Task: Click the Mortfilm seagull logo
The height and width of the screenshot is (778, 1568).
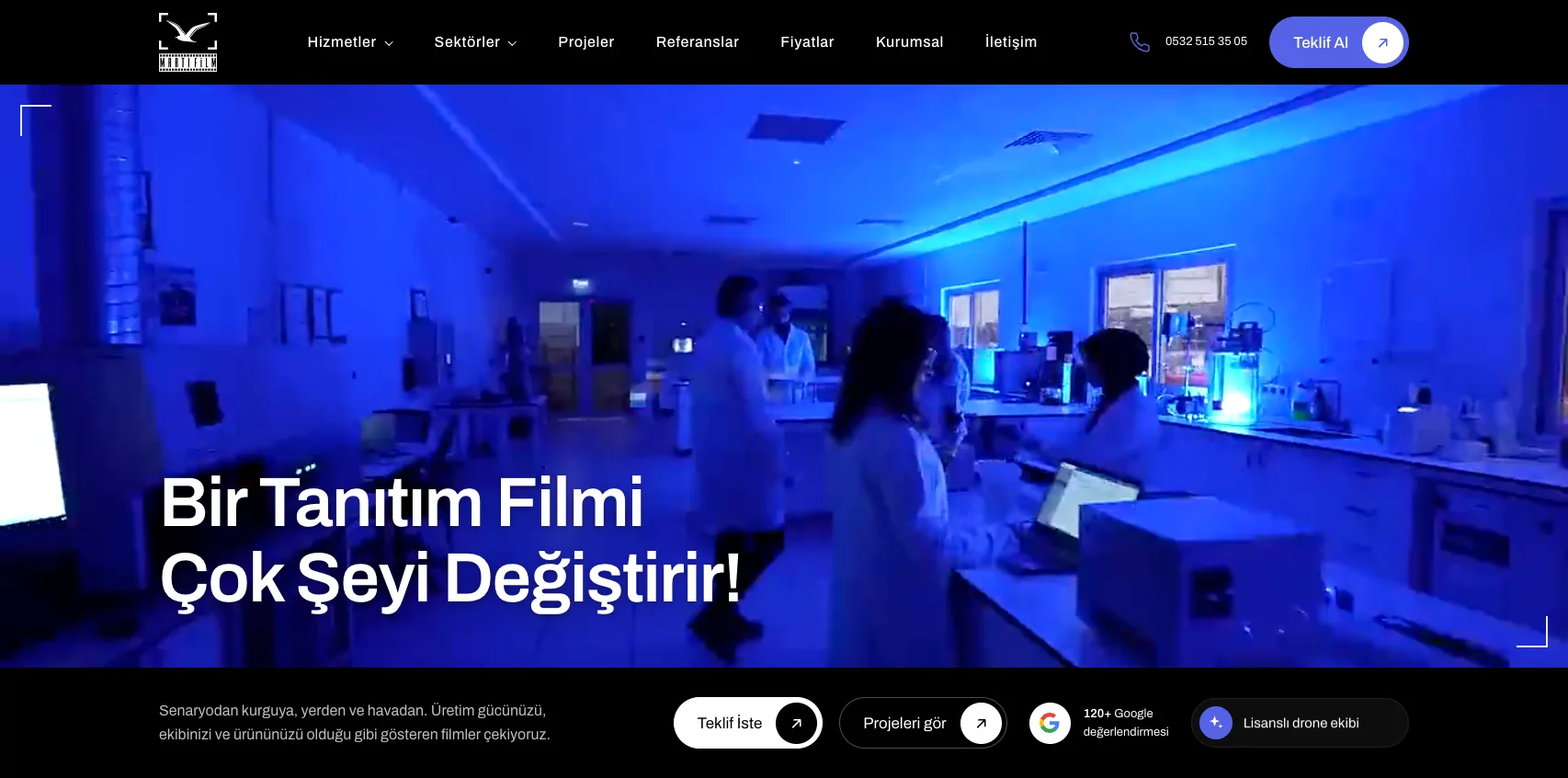Action: [187, 42]
